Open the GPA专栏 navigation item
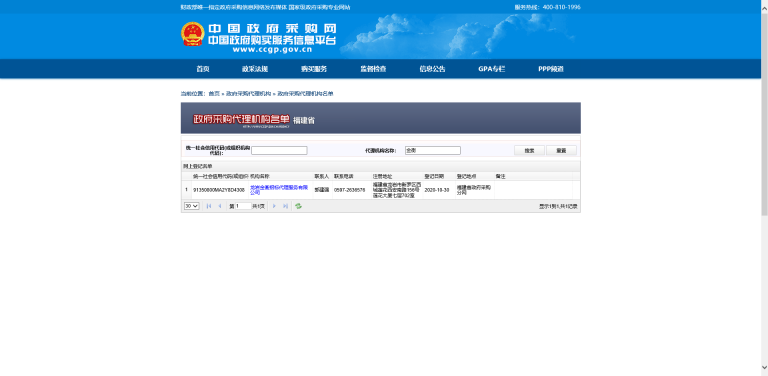Screen dimensions: 768x376 click(x=492, y=69)
